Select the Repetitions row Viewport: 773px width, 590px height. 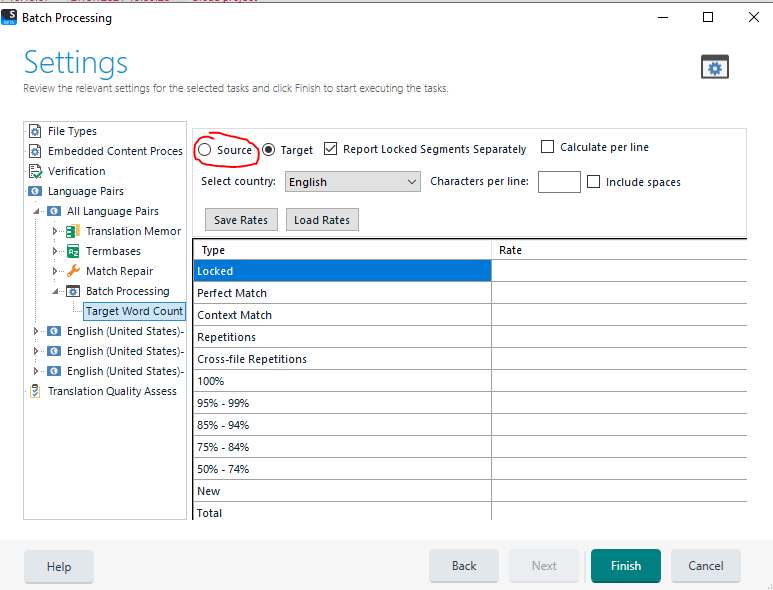(x=343, y=337)
